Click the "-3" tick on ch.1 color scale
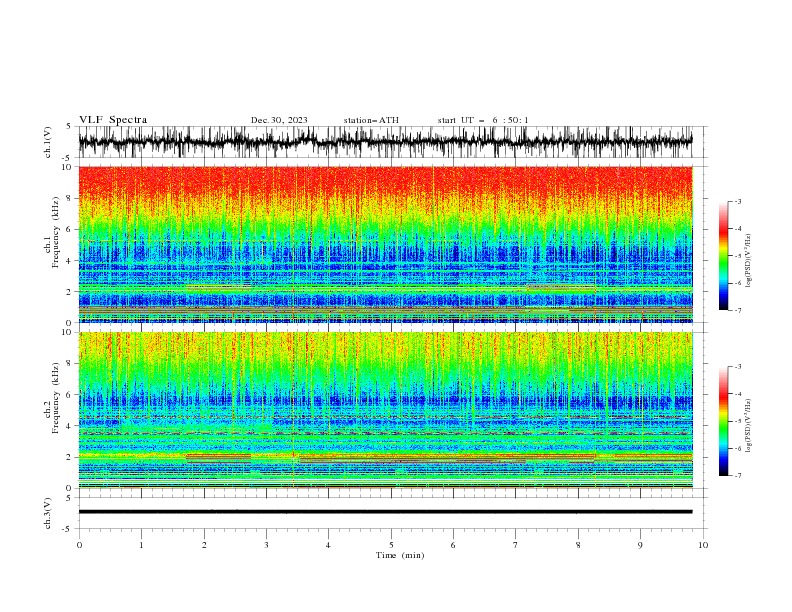Image resolution: width=792 pixels, height=612 pixels. point(738,201)
